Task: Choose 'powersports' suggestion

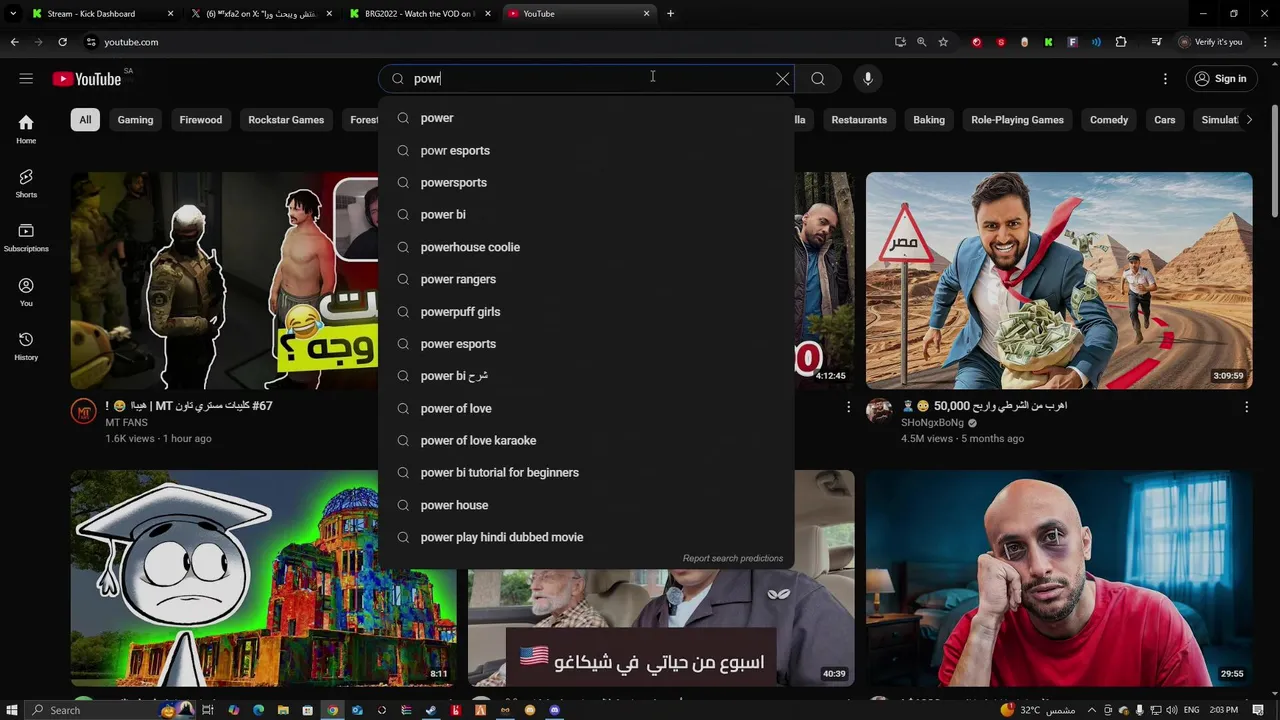Action: click(x=586, y=183)
